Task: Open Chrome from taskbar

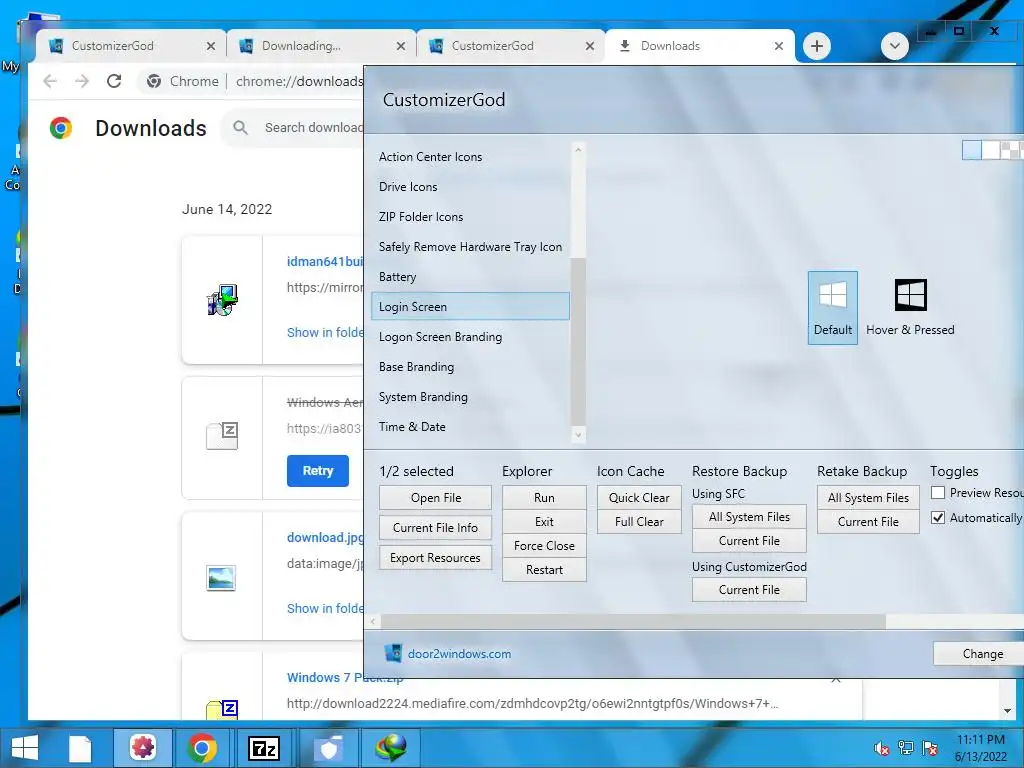Action: [x=202, y=748]
